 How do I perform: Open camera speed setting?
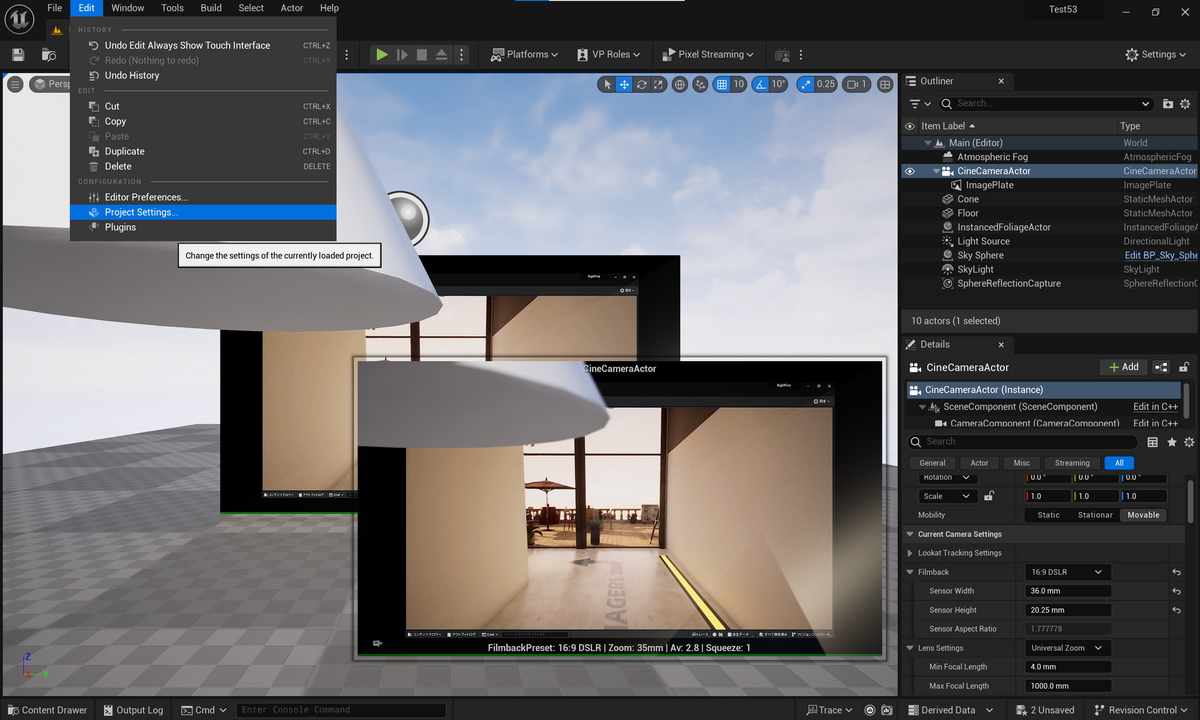(857, 85)
